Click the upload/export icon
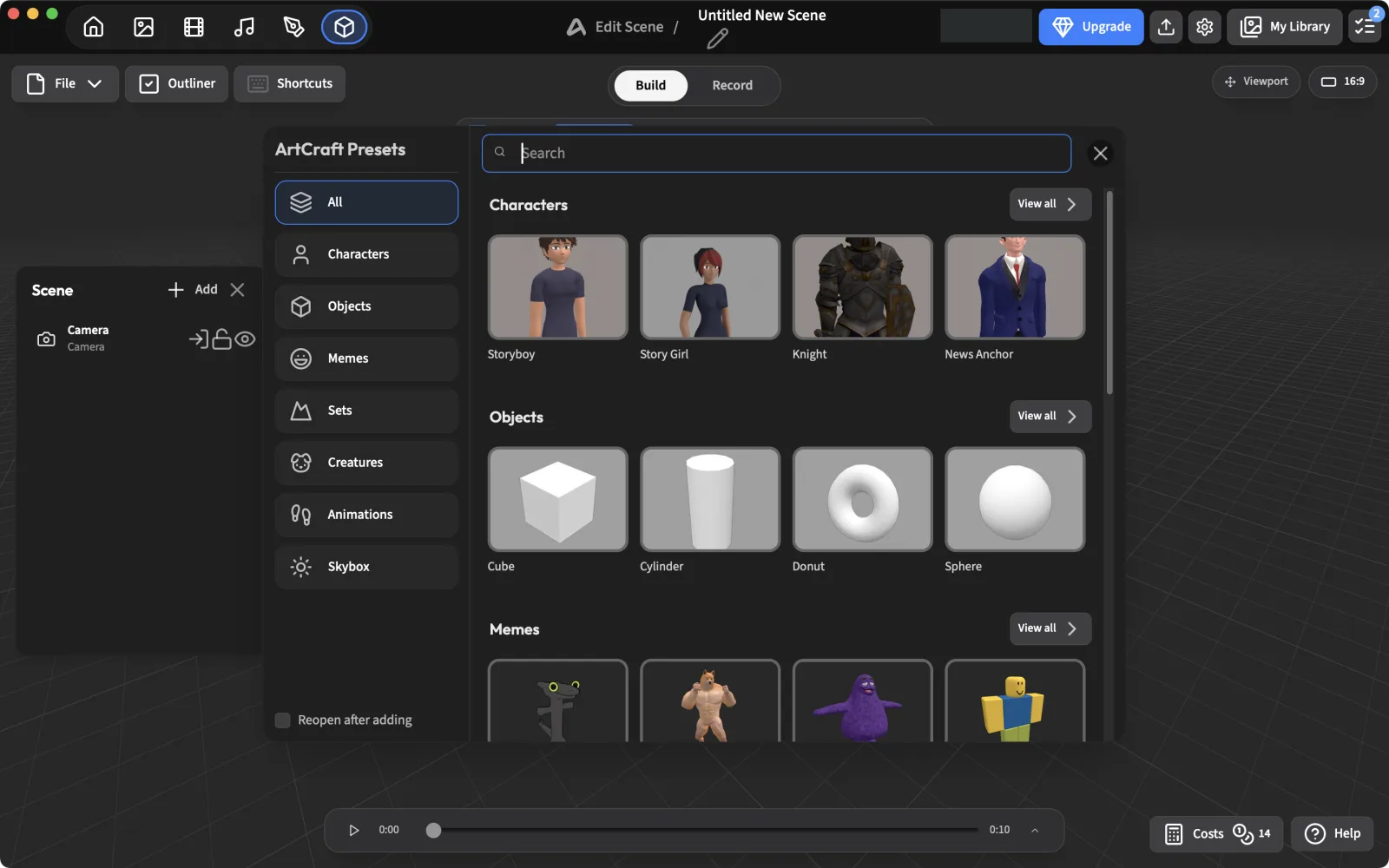 pyautogui.click(x=1166, y=27)
